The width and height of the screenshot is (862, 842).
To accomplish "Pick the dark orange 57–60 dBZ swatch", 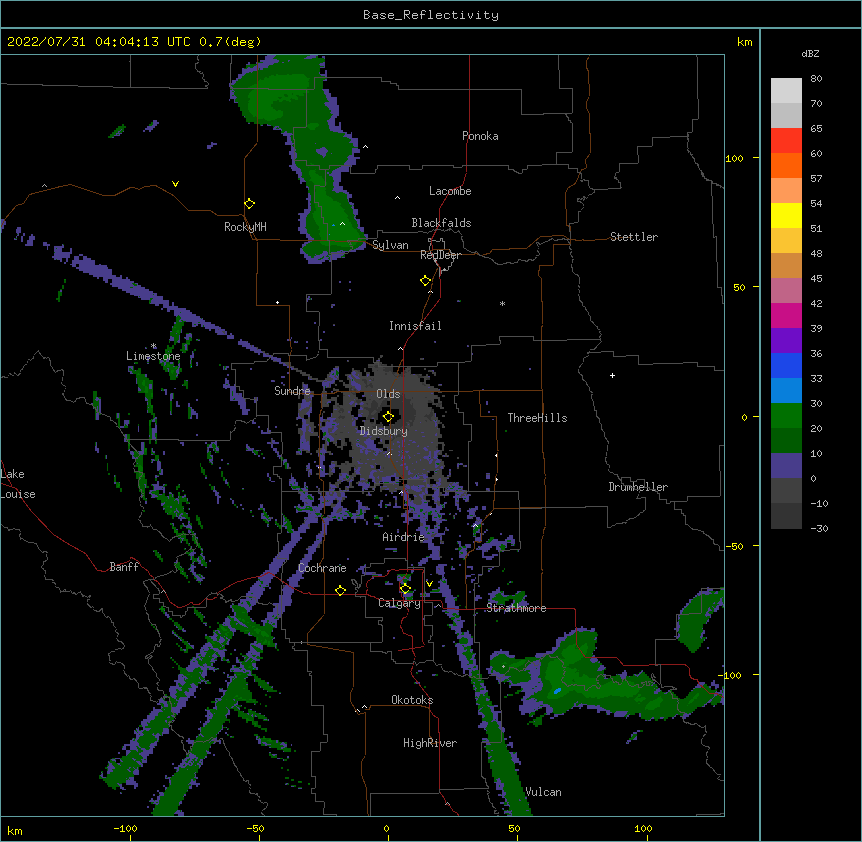I will [786, 165].
